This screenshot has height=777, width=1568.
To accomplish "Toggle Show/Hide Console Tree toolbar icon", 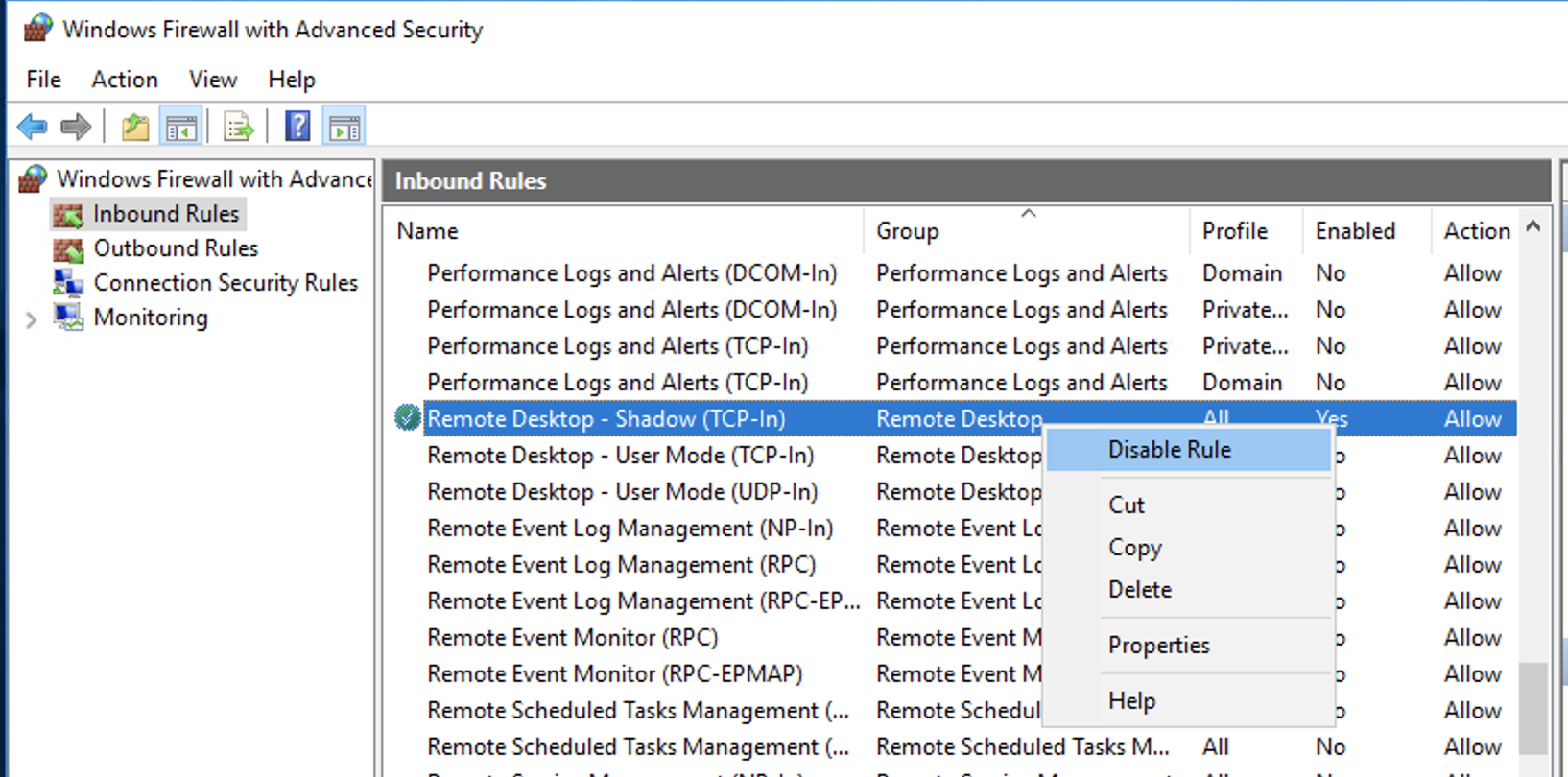I will [x=180, y=127].
